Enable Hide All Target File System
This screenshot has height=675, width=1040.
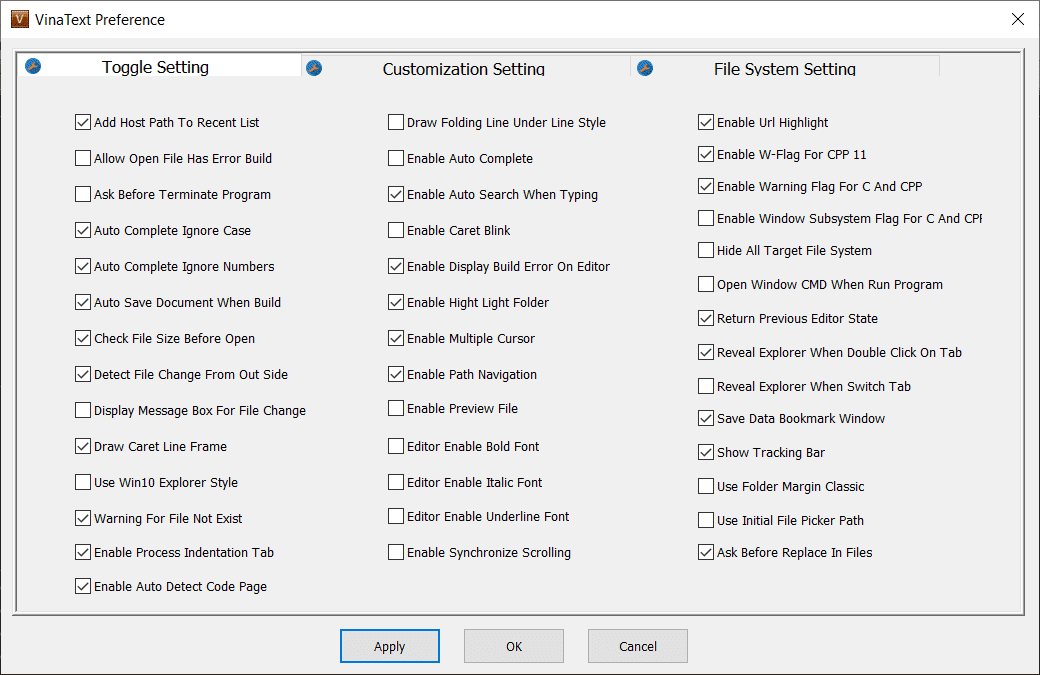(x=706, y=251)
